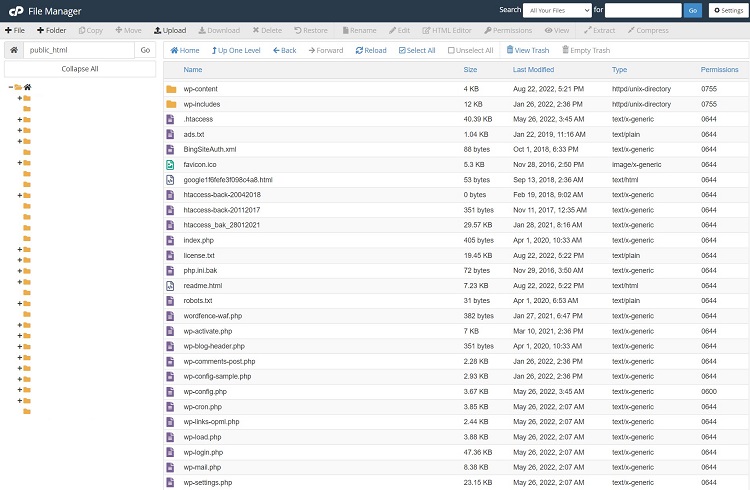Click the public_html path input field
This screenshot has height=490, width=750.
79,50
